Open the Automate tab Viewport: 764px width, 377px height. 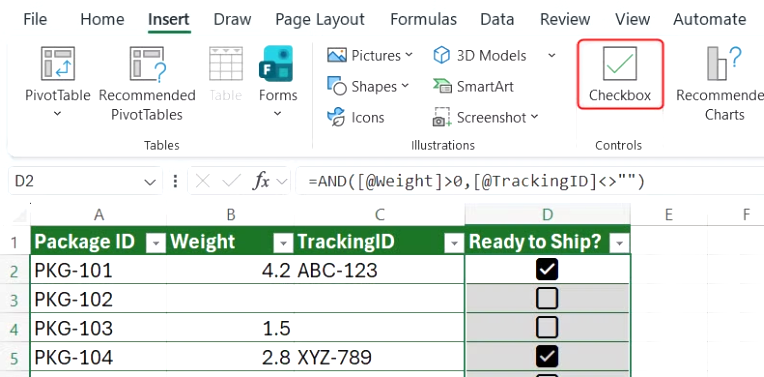coord(709,19)
